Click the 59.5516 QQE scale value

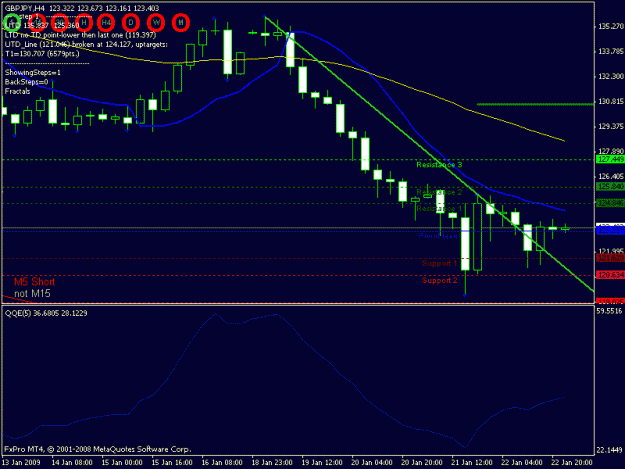coord(609,311)
